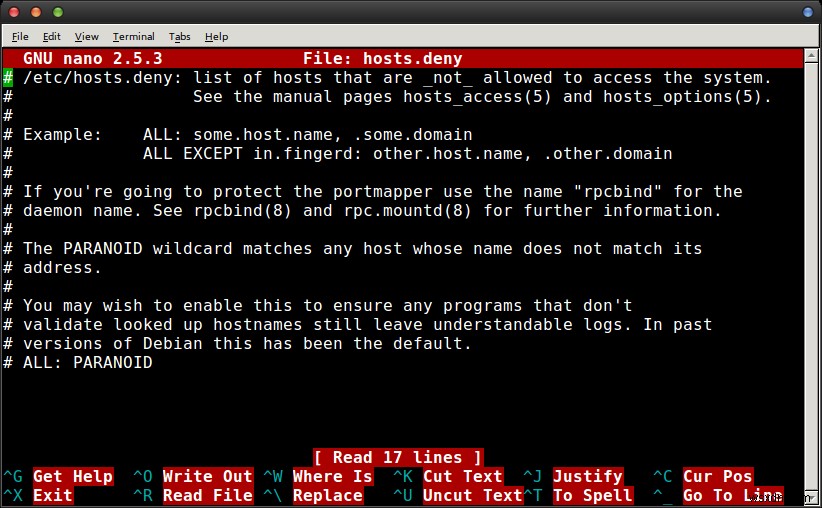Image resolution: width=822 pixels, height=508 pixels.
Task: Open the View menu
Action: 86,37
